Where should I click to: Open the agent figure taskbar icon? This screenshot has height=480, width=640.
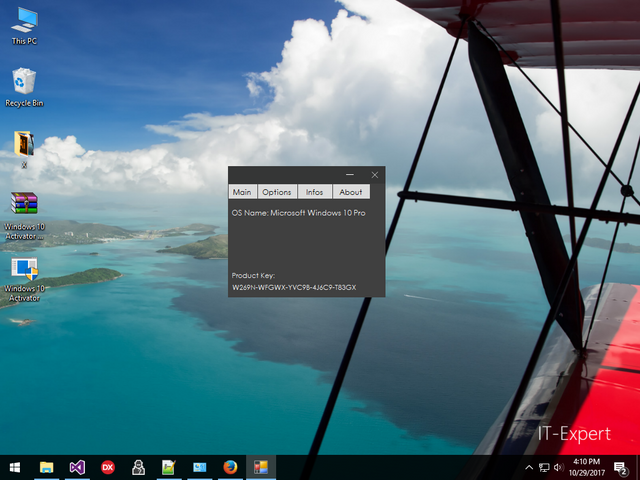tap(138, 467)
